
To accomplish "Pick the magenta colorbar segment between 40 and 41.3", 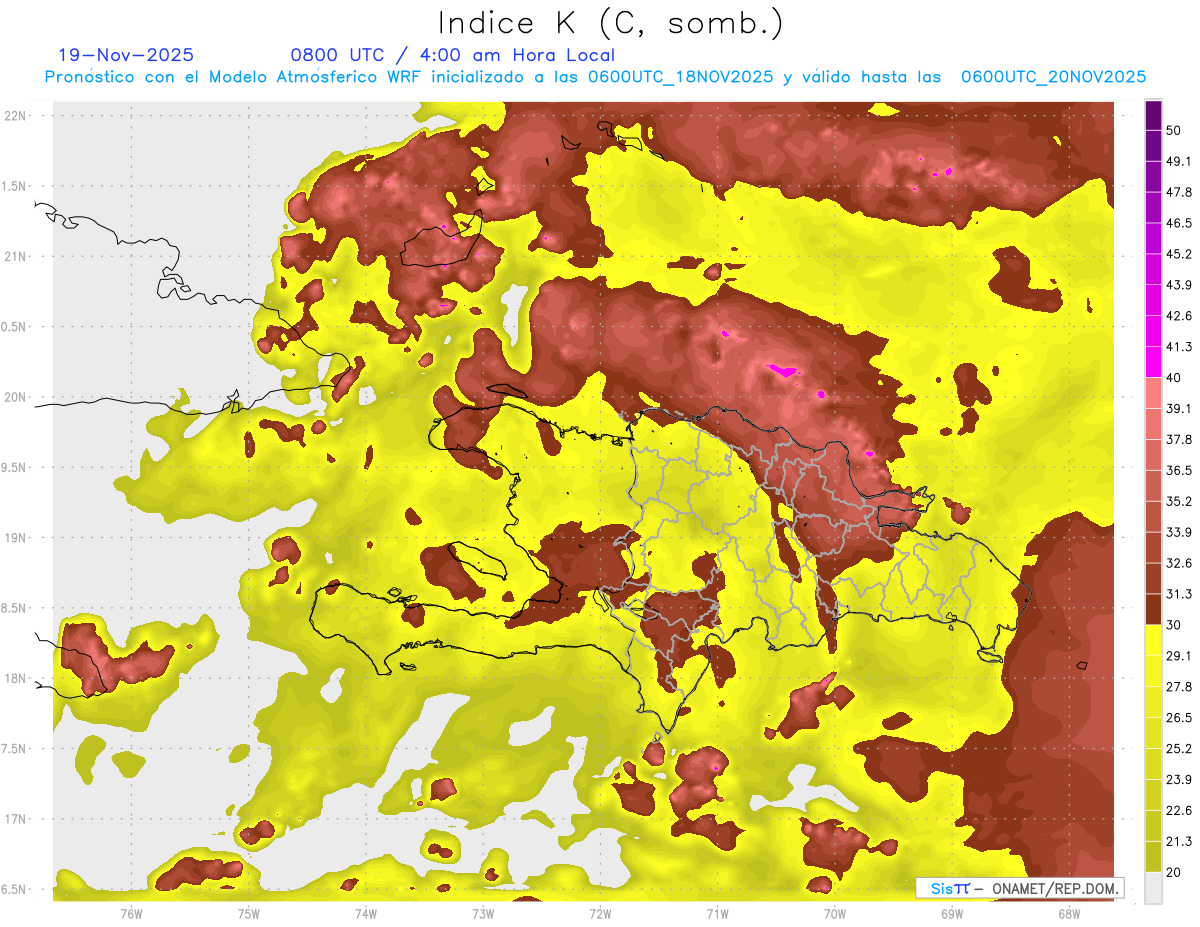I will click(1153, 362).
